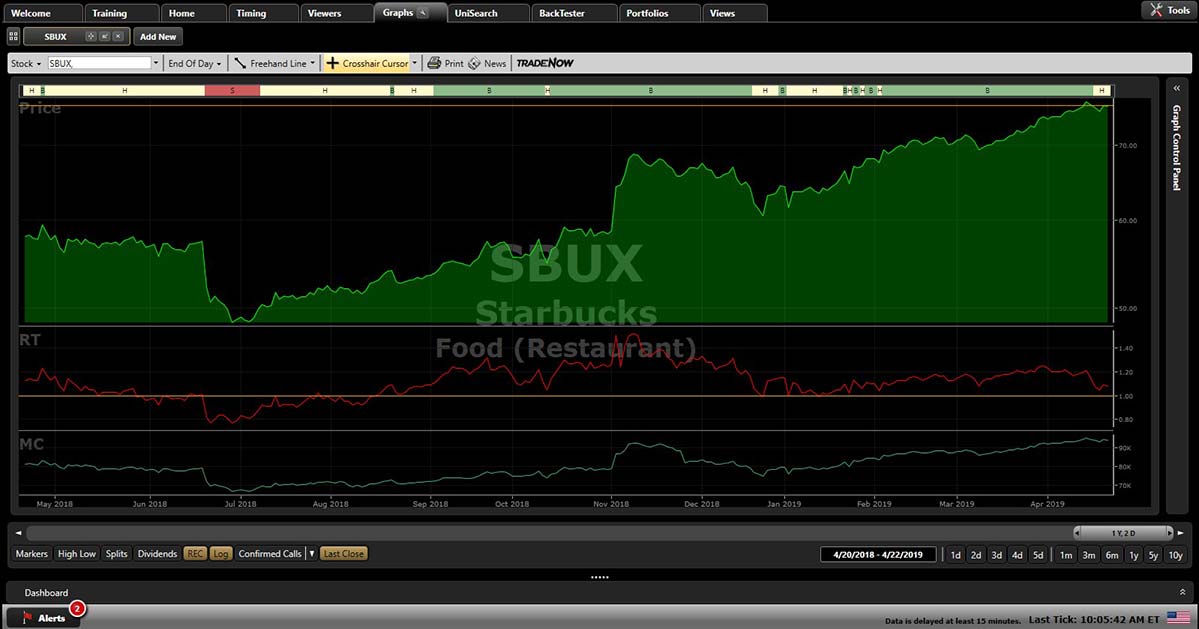The image size is (1199, 629).
Task: Open the Portfolios tab
Action: (x=647, y=13)
